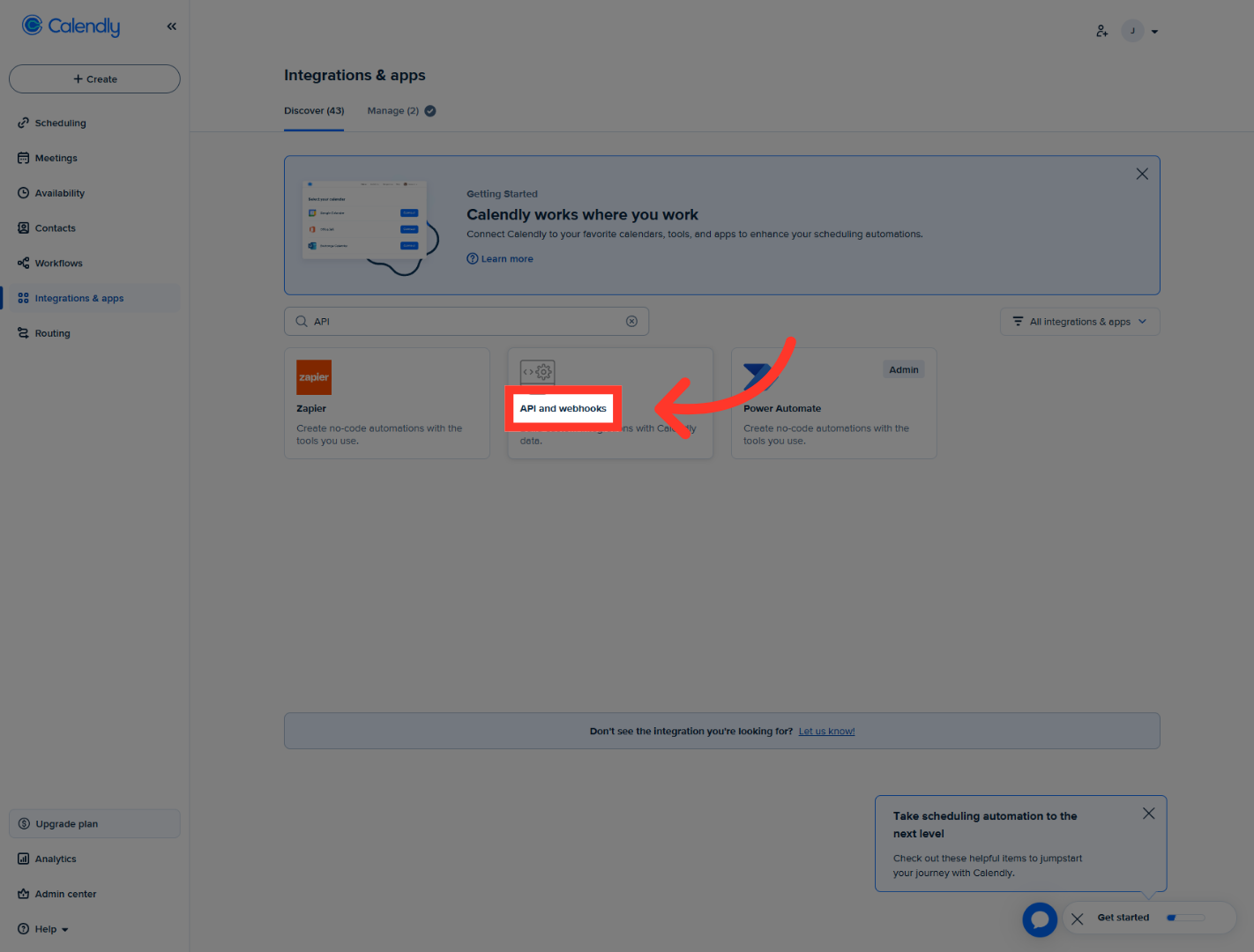Click the Power Automate logo icon

(x=758, y=376)
